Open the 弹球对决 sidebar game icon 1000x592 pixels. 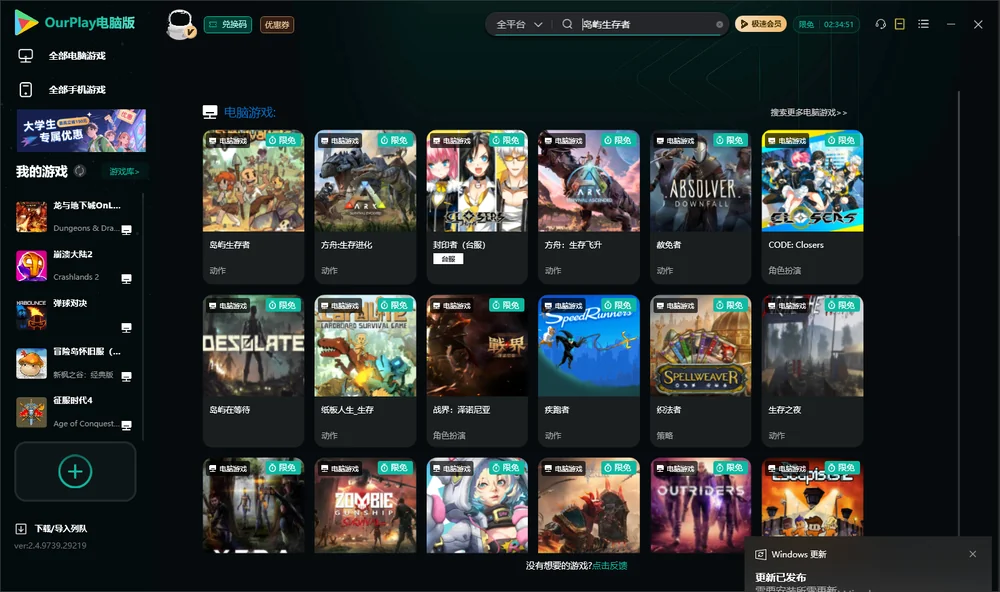(31, 314)
